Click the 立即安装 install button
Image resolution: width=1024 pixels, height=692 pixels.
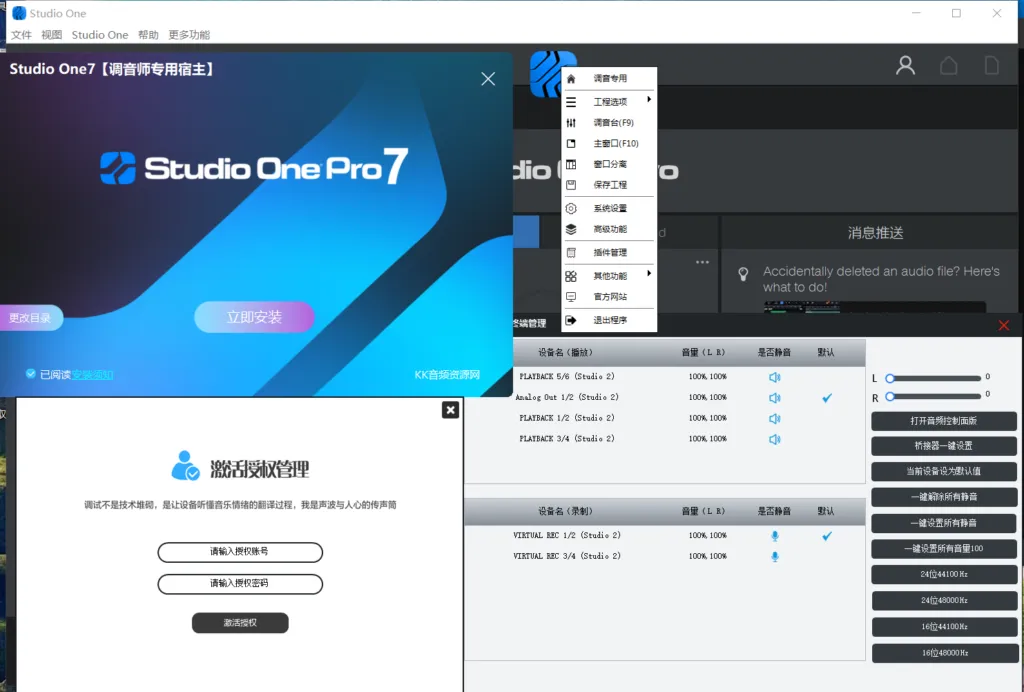click(x=254, y=317)
